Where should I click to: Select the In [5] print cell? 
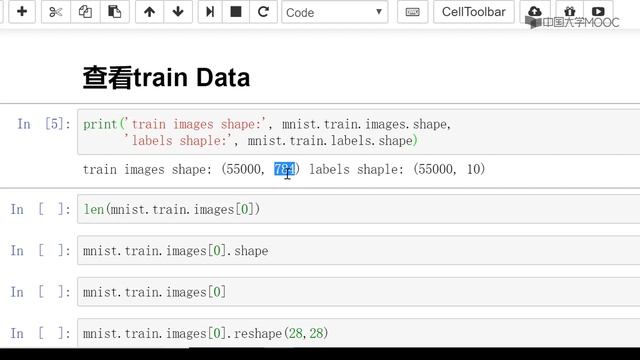click(x=358, y=132)
